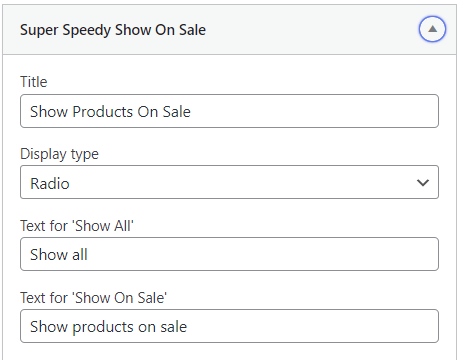Viewport: 457px width, 360px height.
Task: Focus the Title input field
Action: (229, 111)
